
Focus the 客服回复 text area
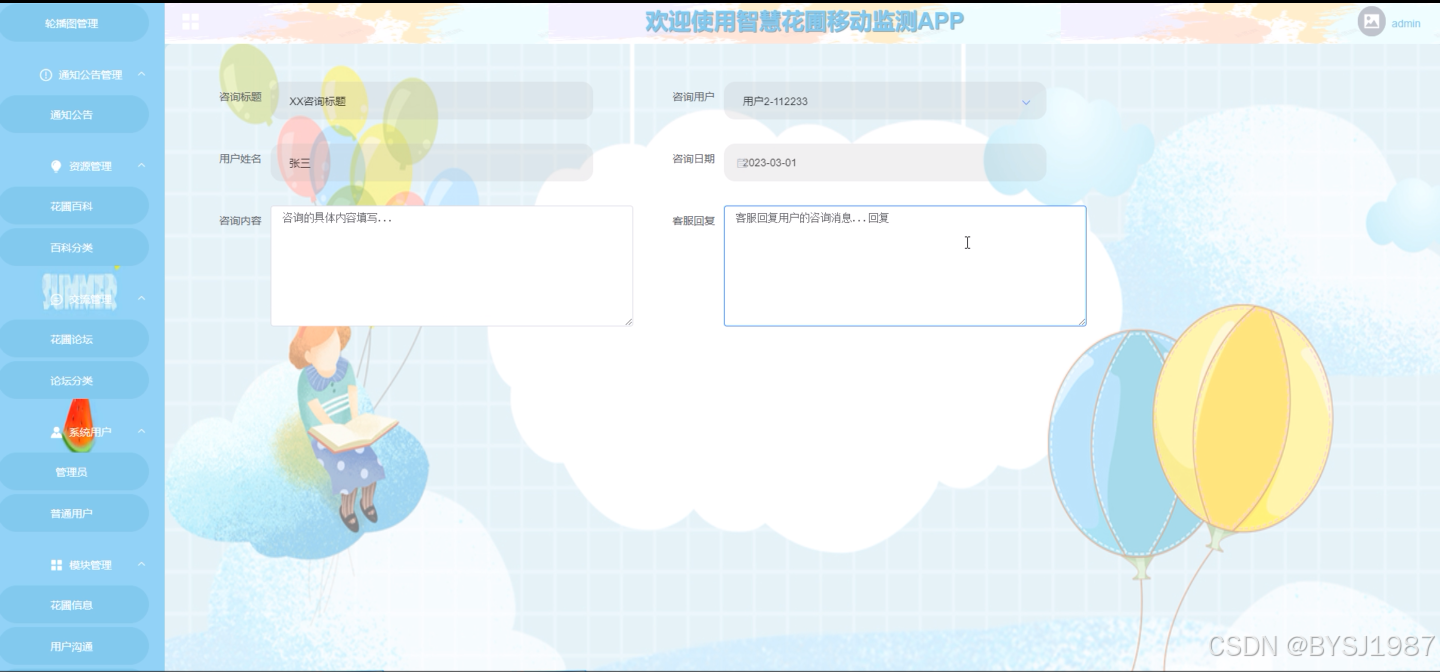pyautogui.click(x=905, y=266)
